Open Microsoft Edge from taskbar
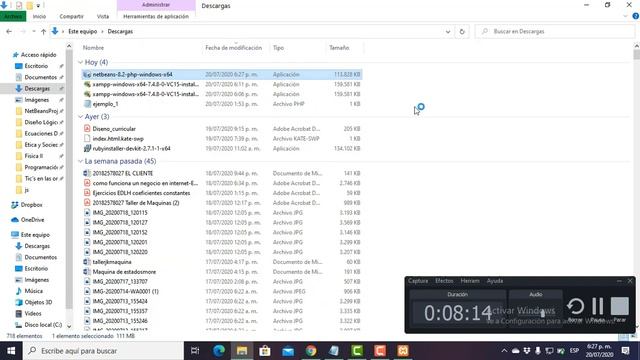 pyautogui.click(x=219, y=351)
